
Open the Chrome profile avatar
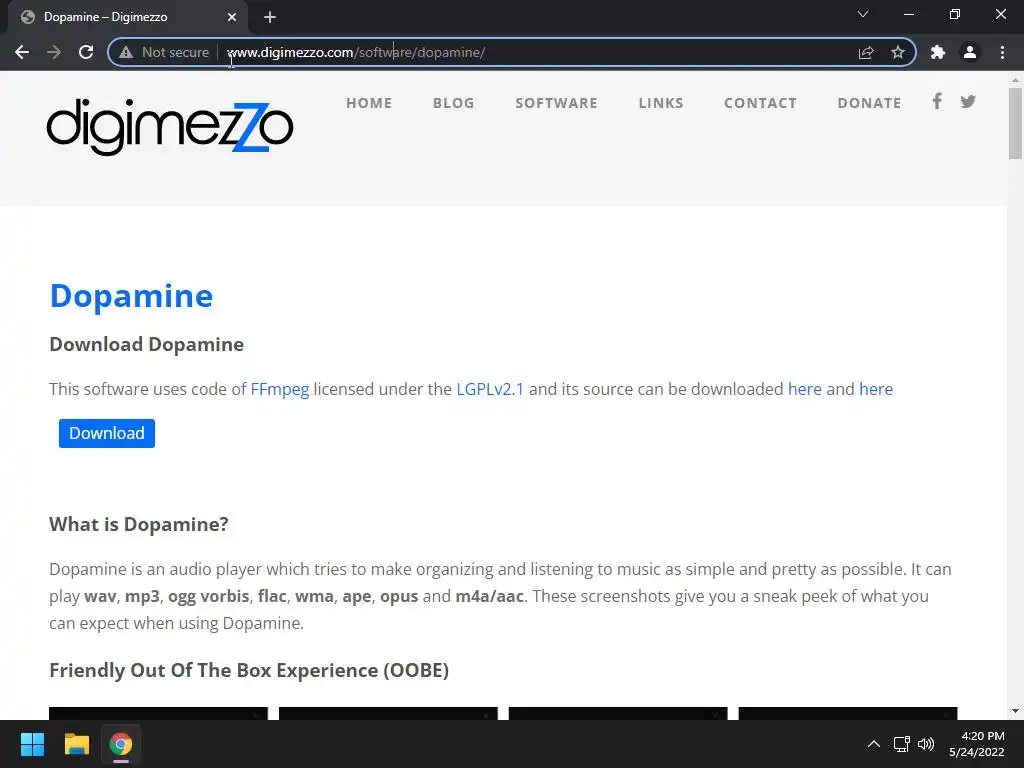[x=970, y=52]
